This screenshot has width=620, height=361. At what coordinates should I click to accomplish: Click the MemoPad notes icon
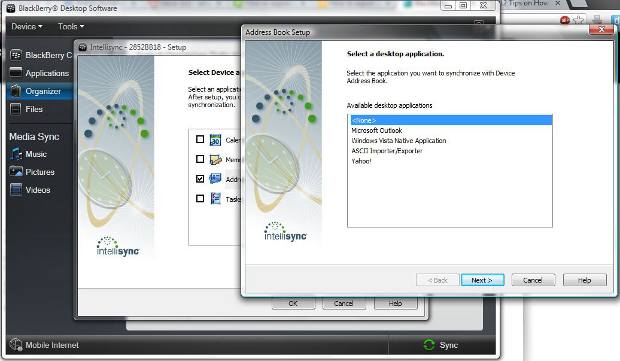coord(215,159)
